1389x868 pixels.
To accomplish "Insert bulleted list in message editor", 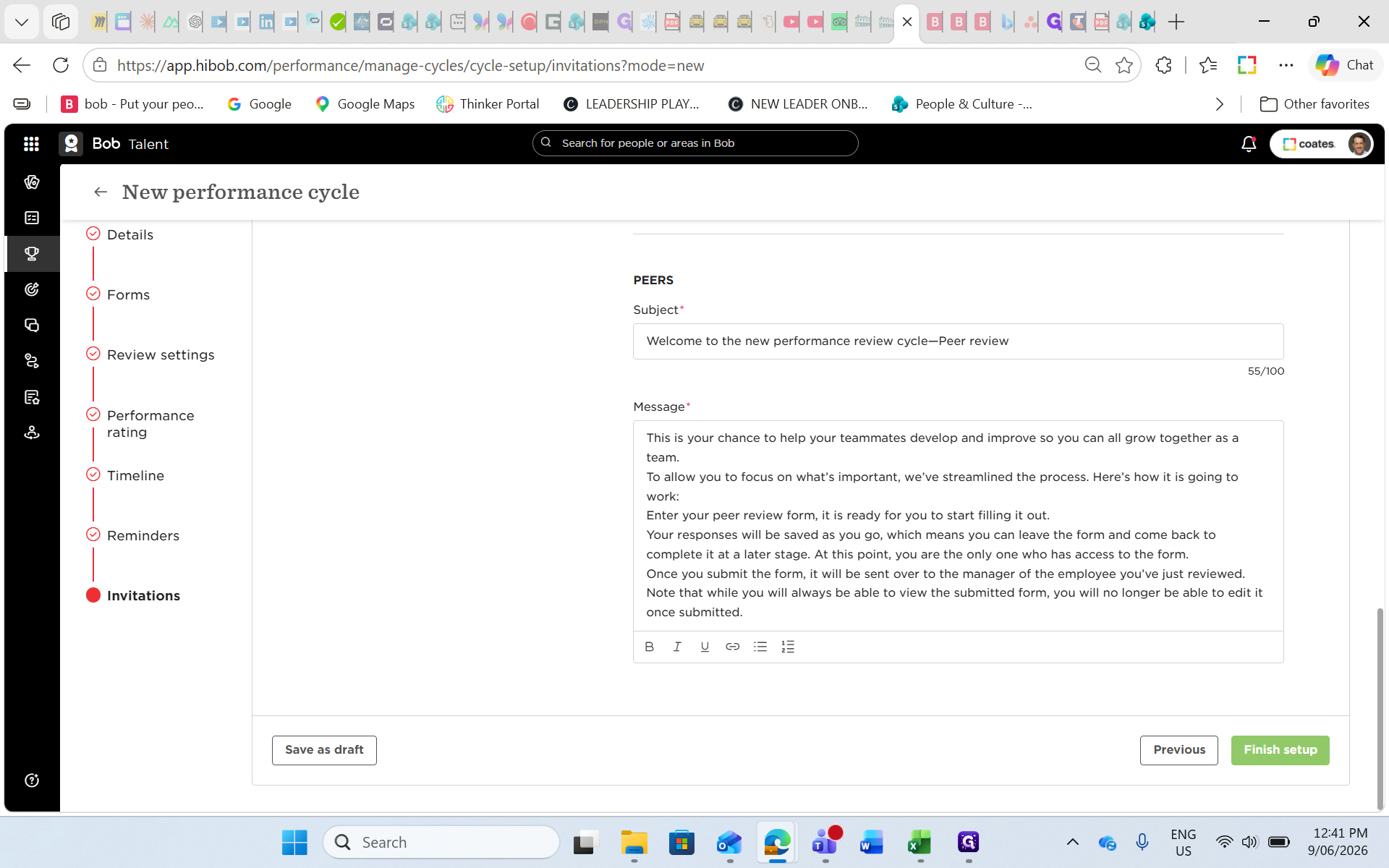I will point(760,647).
